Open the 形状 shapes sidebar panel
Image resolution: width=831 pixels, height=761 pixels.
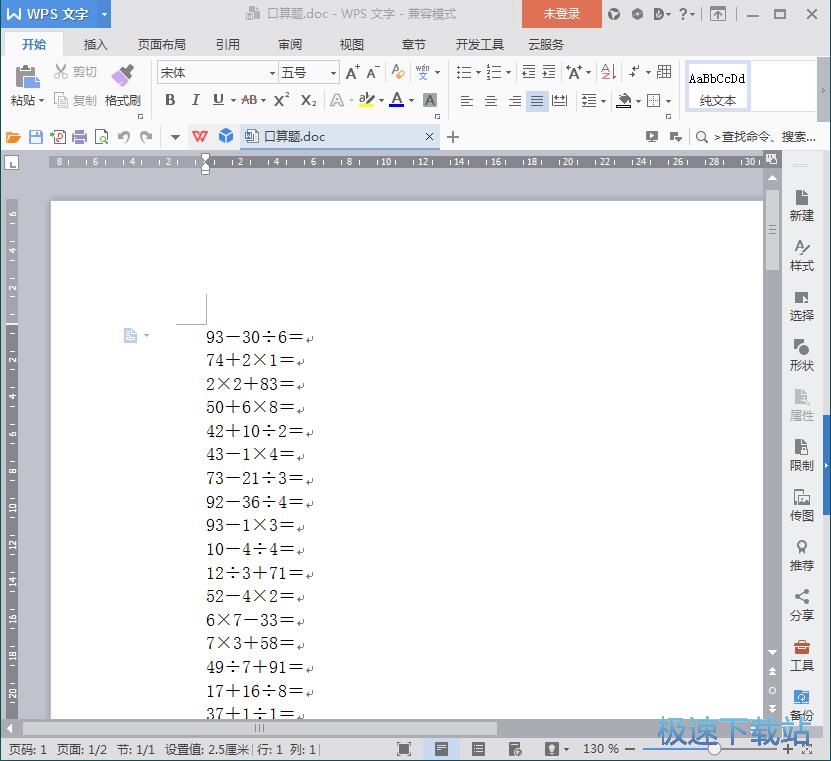coord(801,356)
